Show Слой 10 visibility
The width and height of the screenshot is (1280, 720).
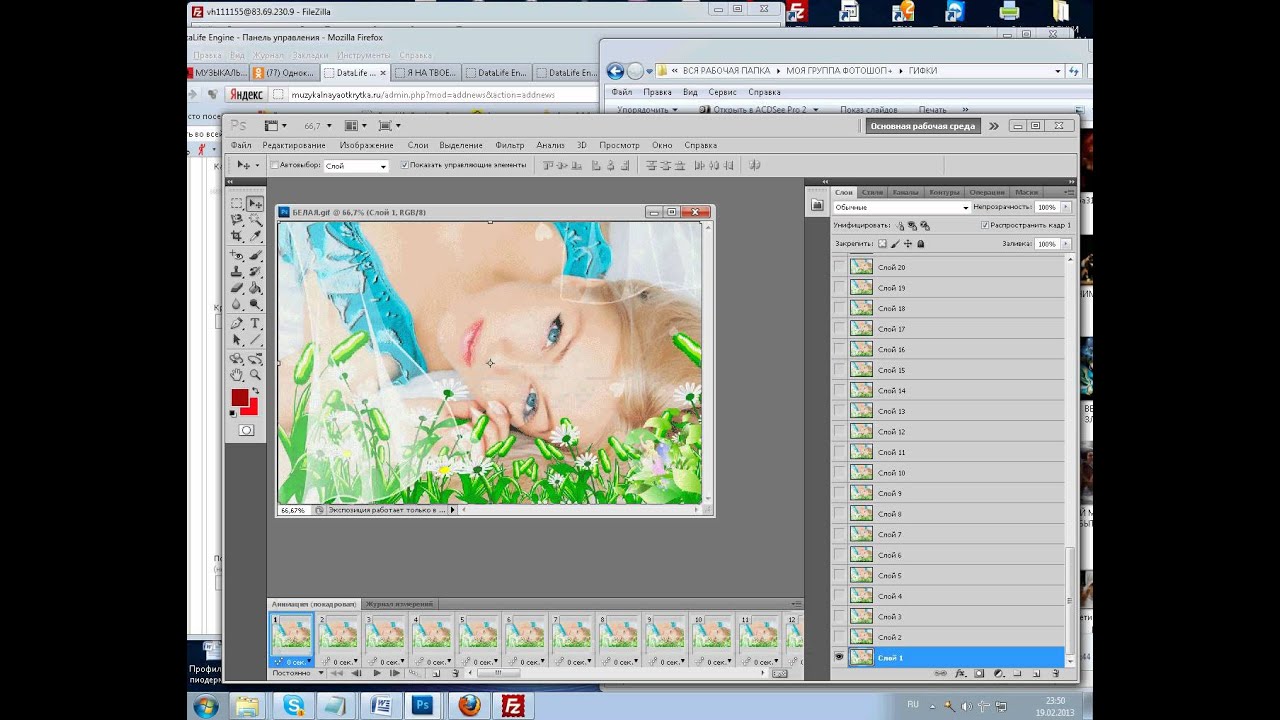pyautogui.click(x=839, y=473)
